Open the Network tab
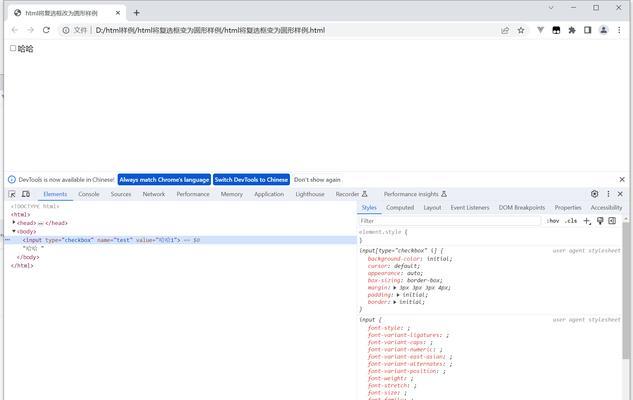The image size is (633, 400). coord(154,194)
